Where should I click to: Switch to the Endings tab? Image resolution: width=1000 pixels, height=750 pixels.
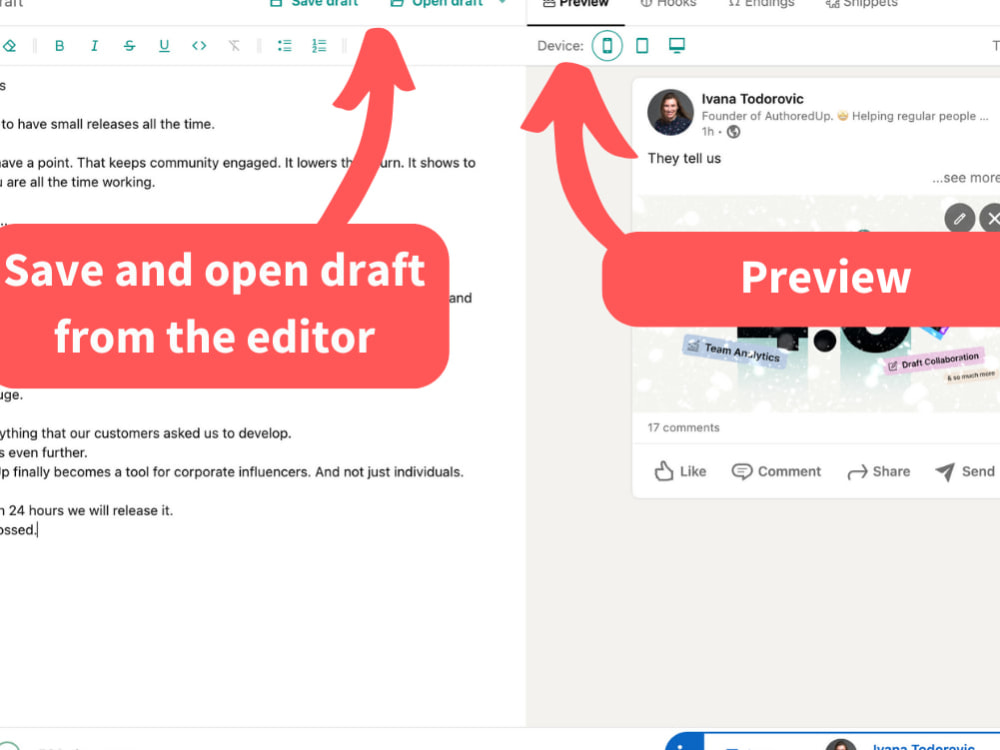(x=761, y=5)
